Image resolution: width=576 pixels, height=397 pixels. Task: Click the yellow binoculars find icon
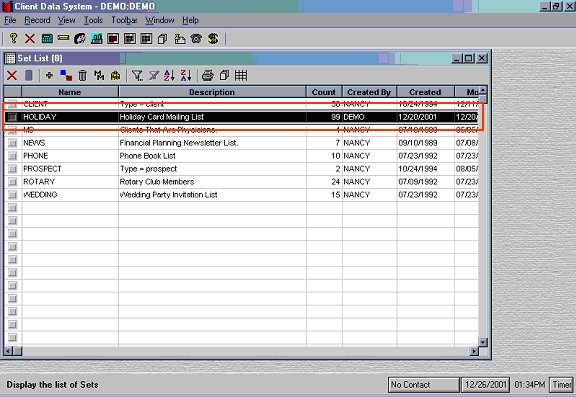click(116, 75)
